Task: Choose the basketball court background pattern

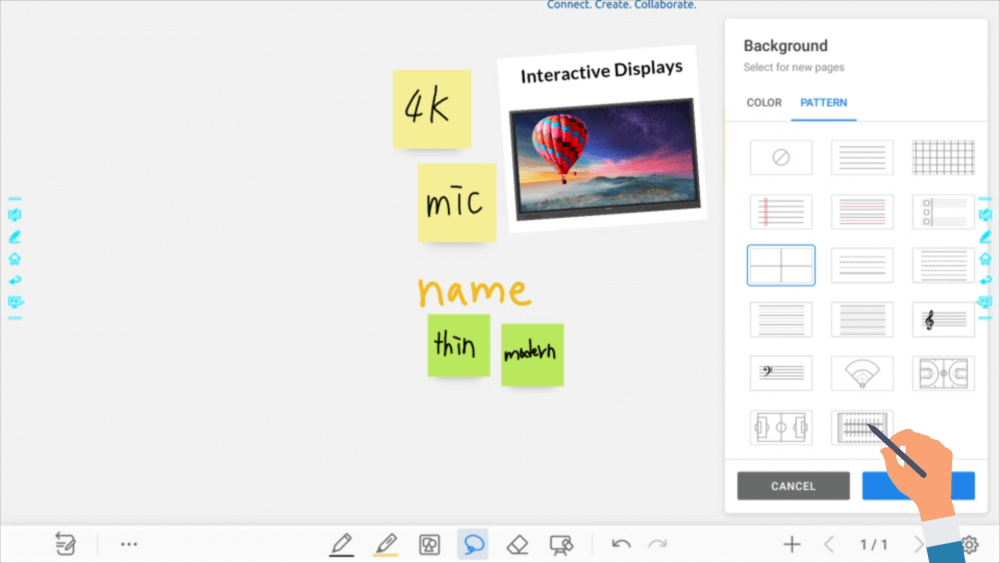Action: pos(943,373)
